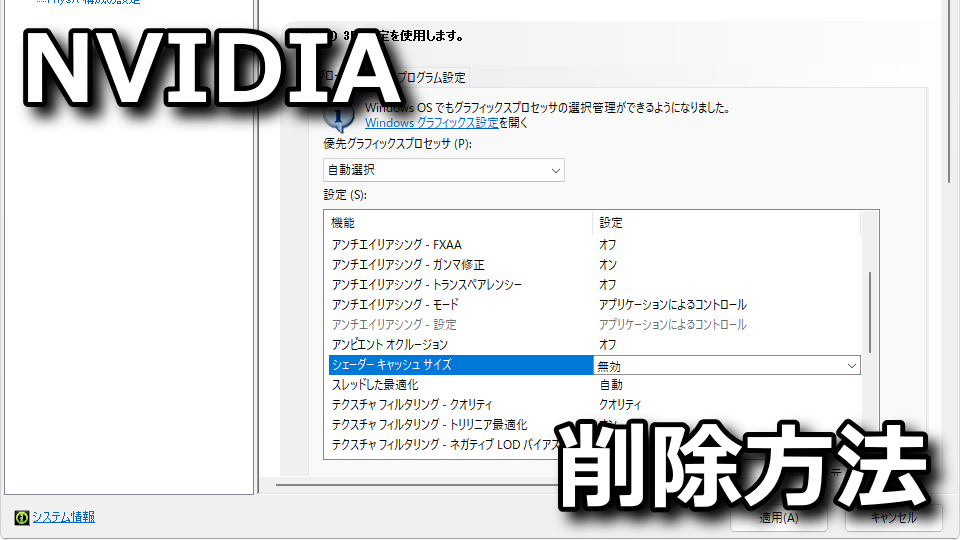Select the greyed アンチエイリアシング - 設定 row

pos(594,324)
